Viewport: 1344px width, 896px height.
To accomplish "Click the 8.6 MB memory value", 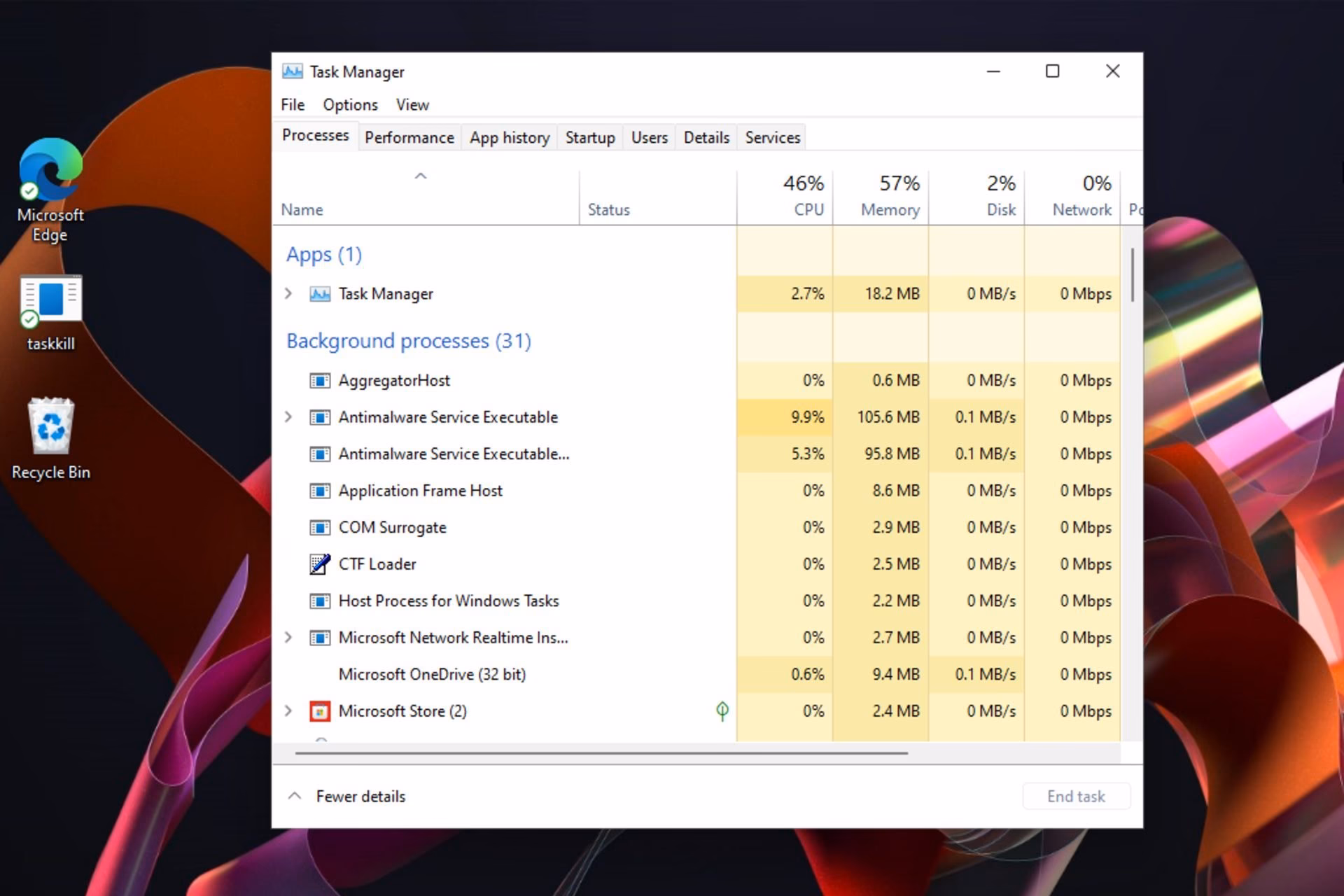I will pyautogui.click(x=896, y=491).
